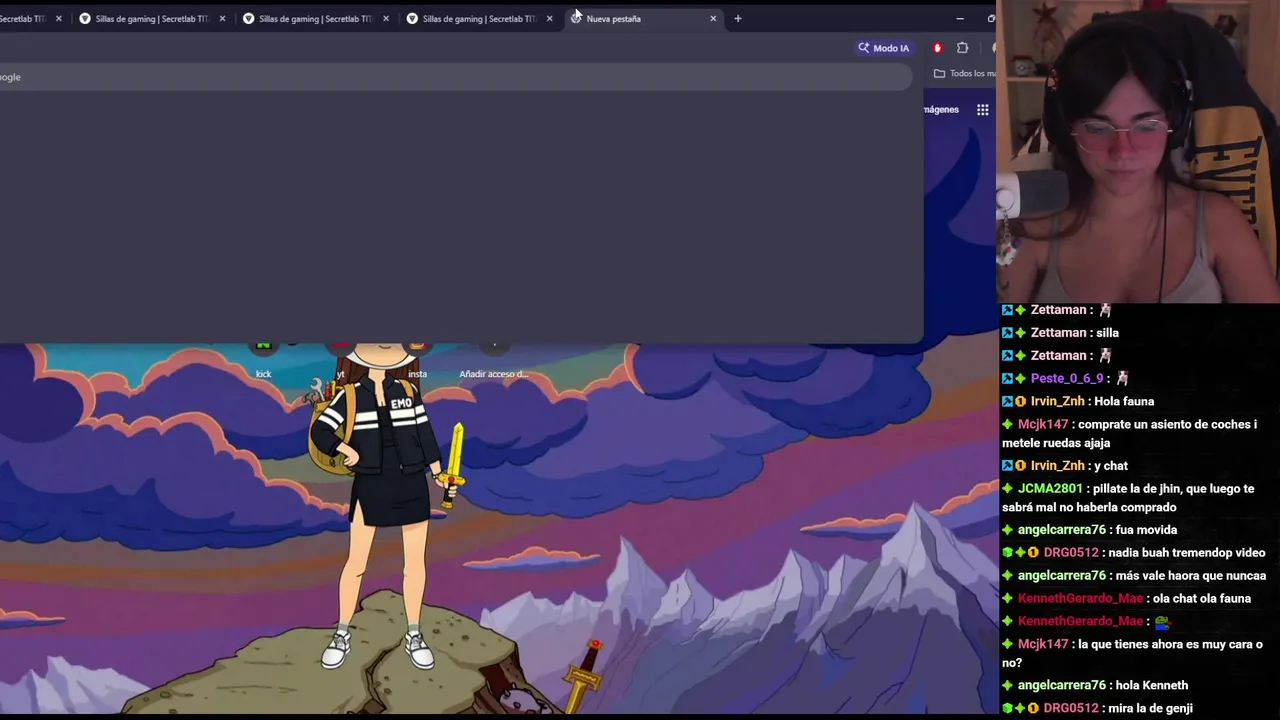Screen dimensions: 1280x720
Task: Close the leftmost Secretlab tab
Action: [58, 18]
